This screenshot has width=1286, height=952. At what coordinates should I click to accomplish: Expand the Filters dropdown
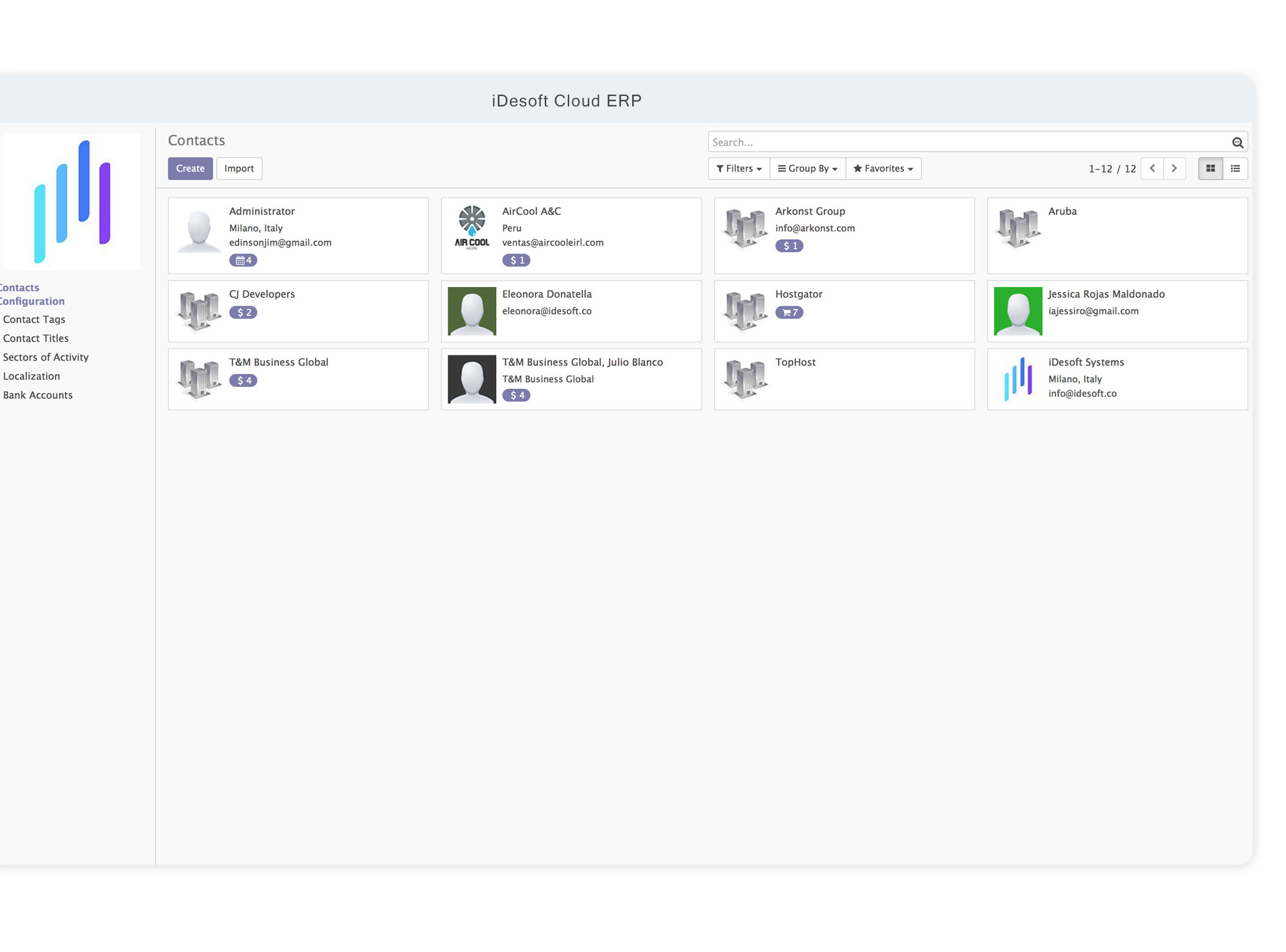point(739,169)
